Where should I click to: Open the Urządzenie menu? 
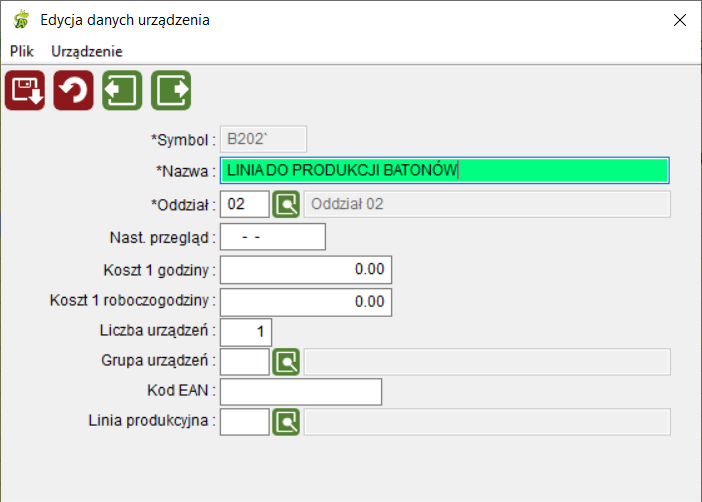click(87, 51)
